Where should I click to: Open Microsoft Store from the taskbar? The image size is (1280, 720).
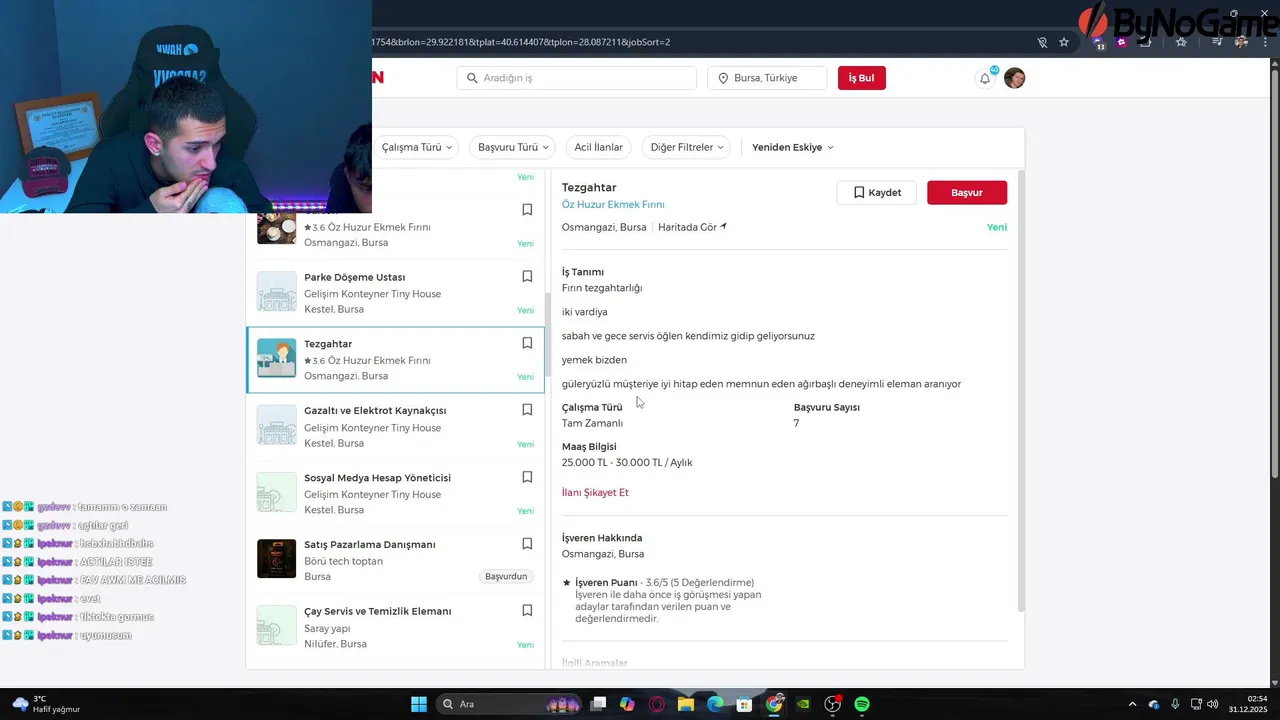[x=744, y=704]
